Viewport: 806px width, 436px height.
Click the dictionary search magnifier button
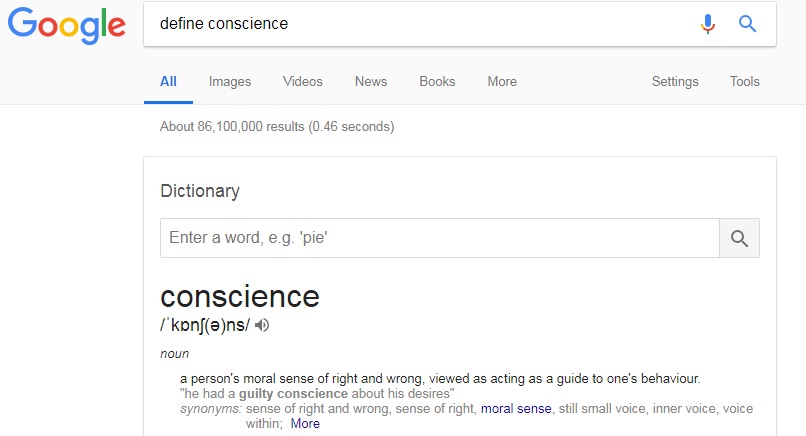tap(739, 238)
